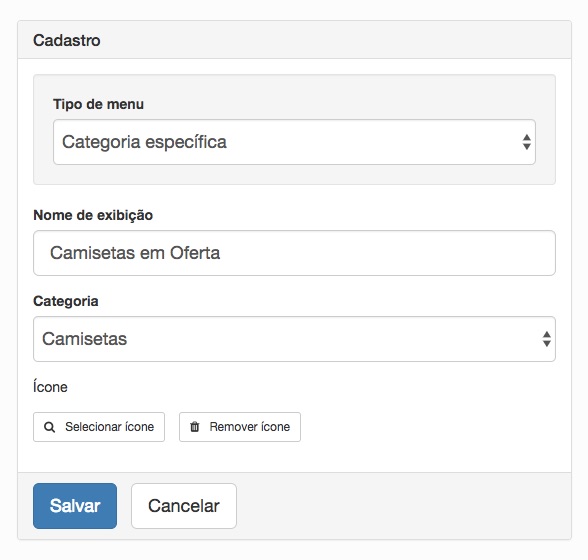Click the Cancelar button

184,506
